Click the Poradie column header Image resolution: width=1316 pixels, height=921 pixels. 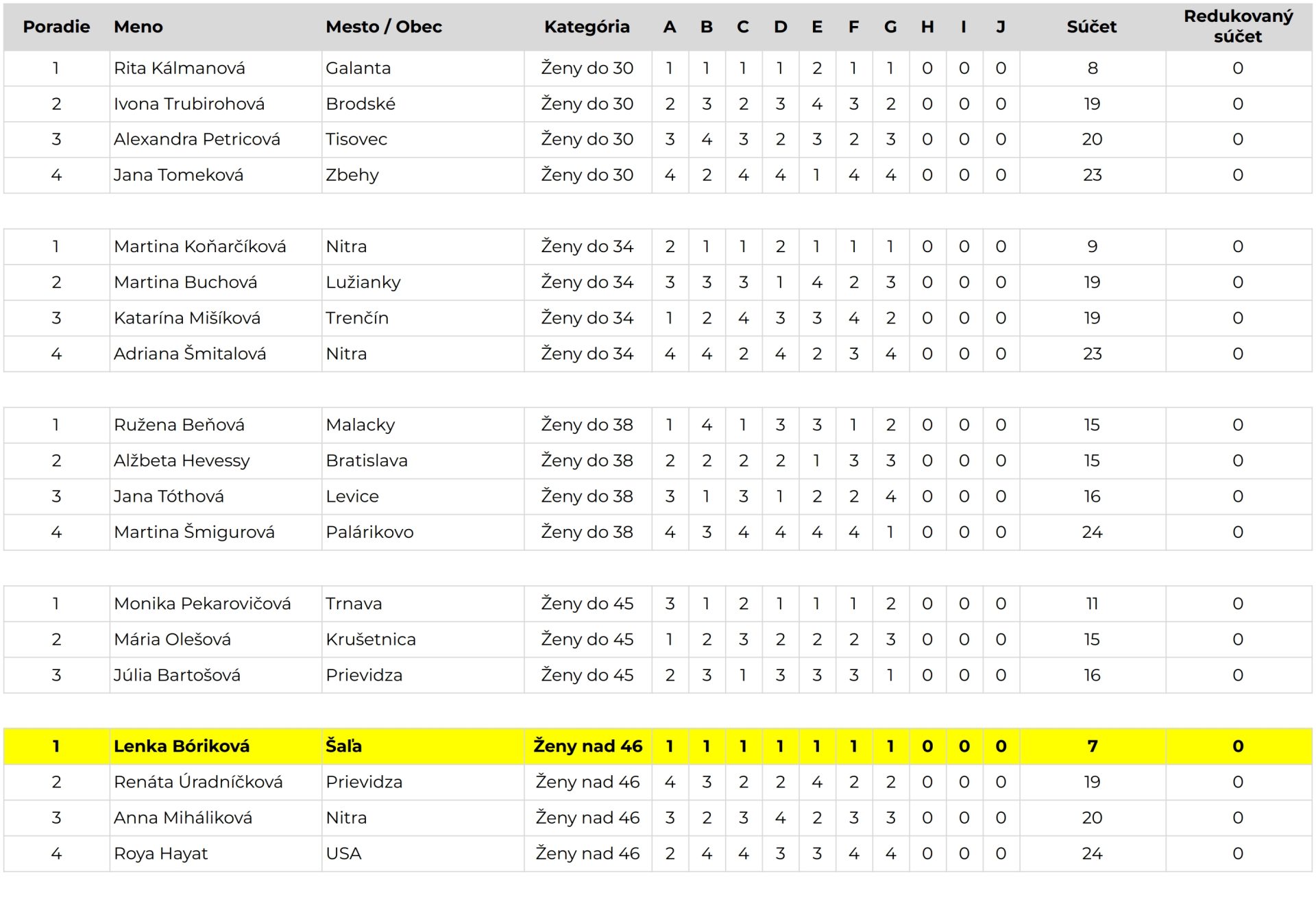[x=56, y=27]
